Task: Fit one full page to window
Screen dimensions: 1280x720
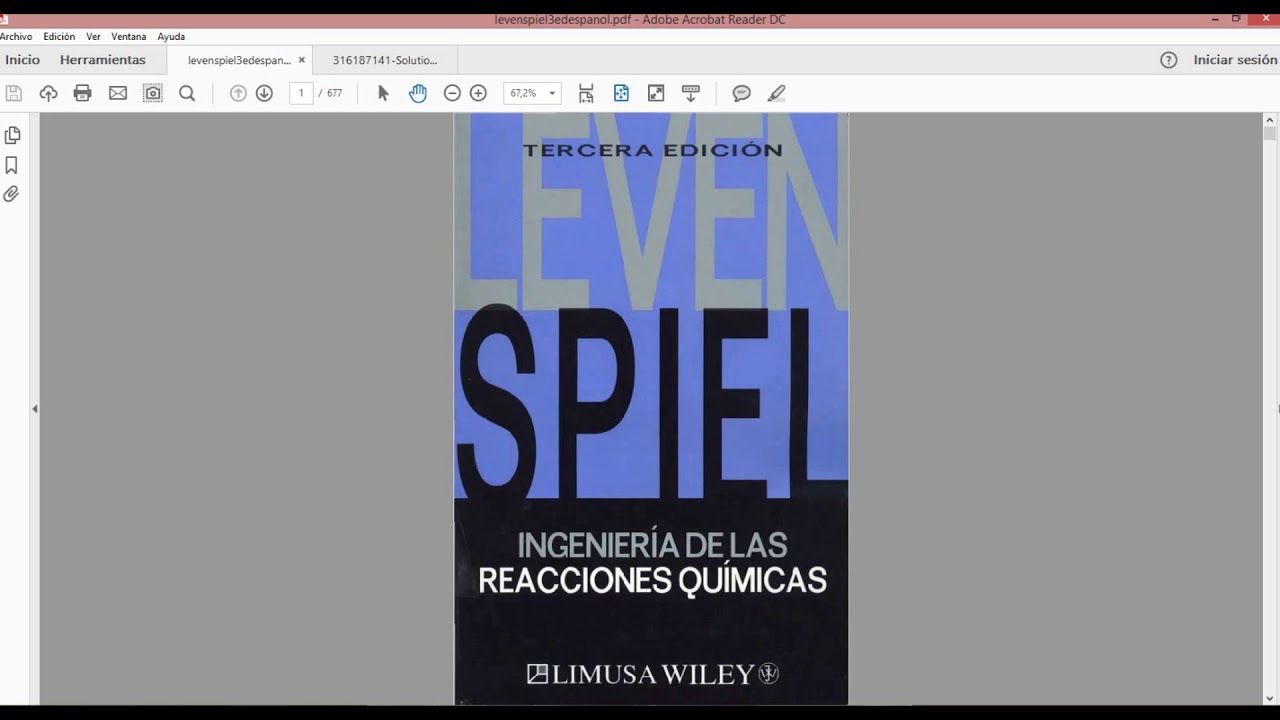Action: (x=621, y=93)
